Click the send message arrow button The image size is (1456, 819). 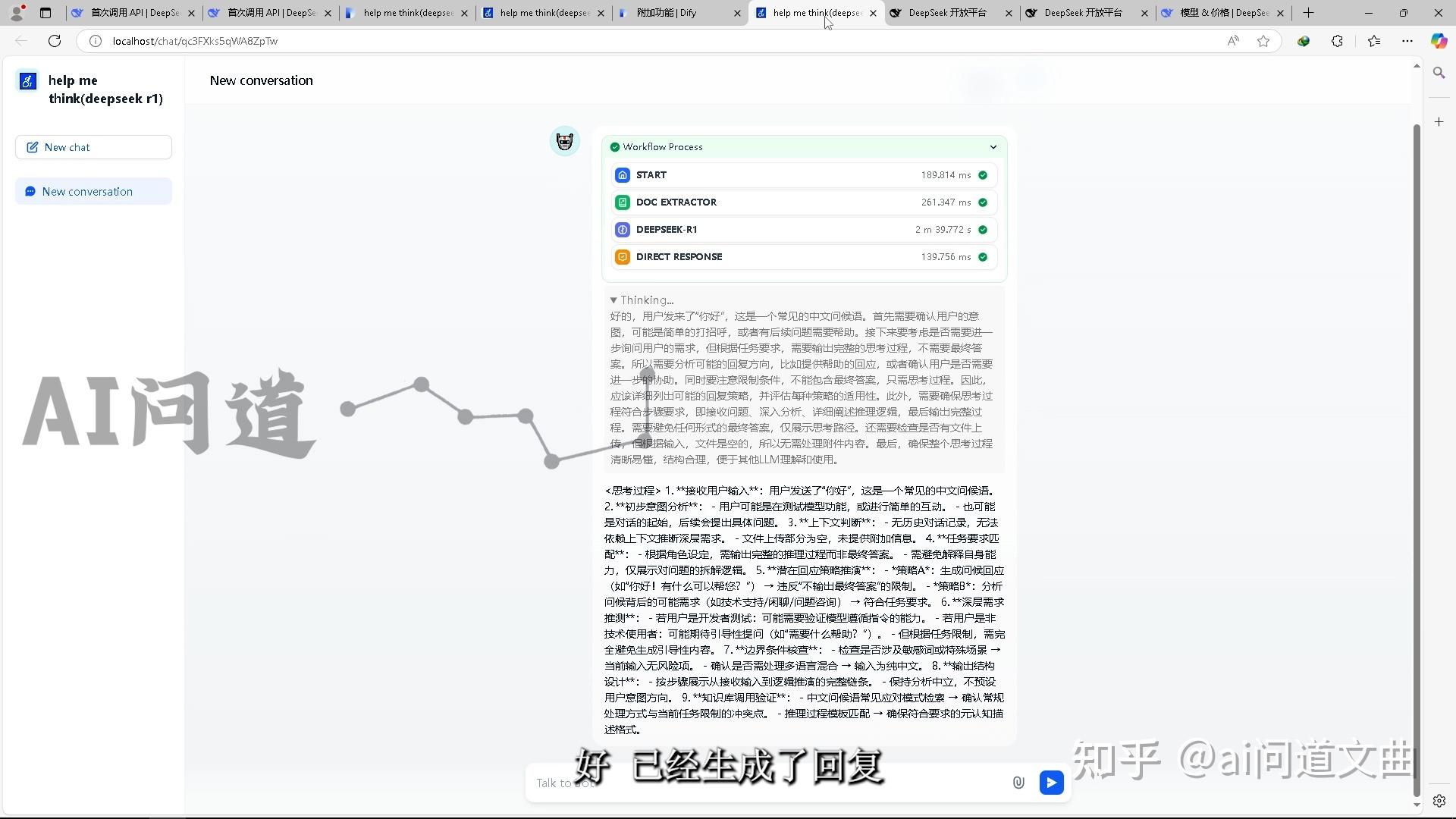[1051, 783]
